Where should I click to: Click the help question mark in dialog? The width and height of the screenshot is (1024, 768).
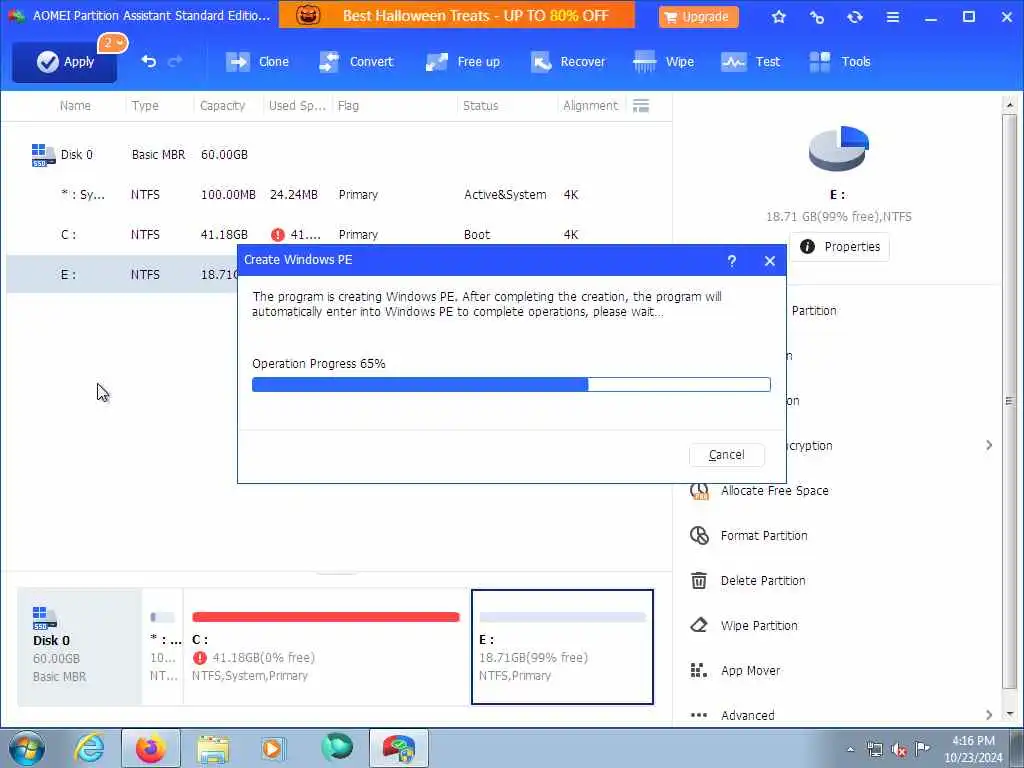pos(731,261)
